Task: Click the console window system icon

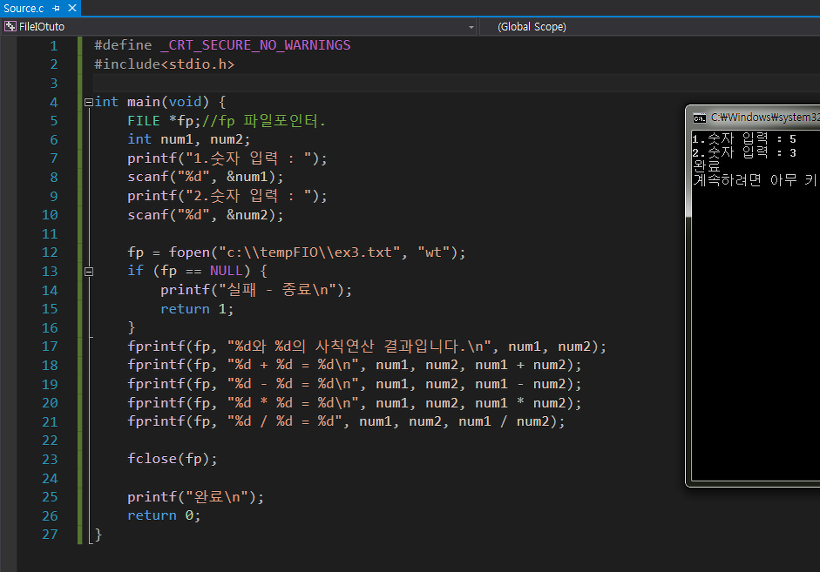Action: (700, 118)
